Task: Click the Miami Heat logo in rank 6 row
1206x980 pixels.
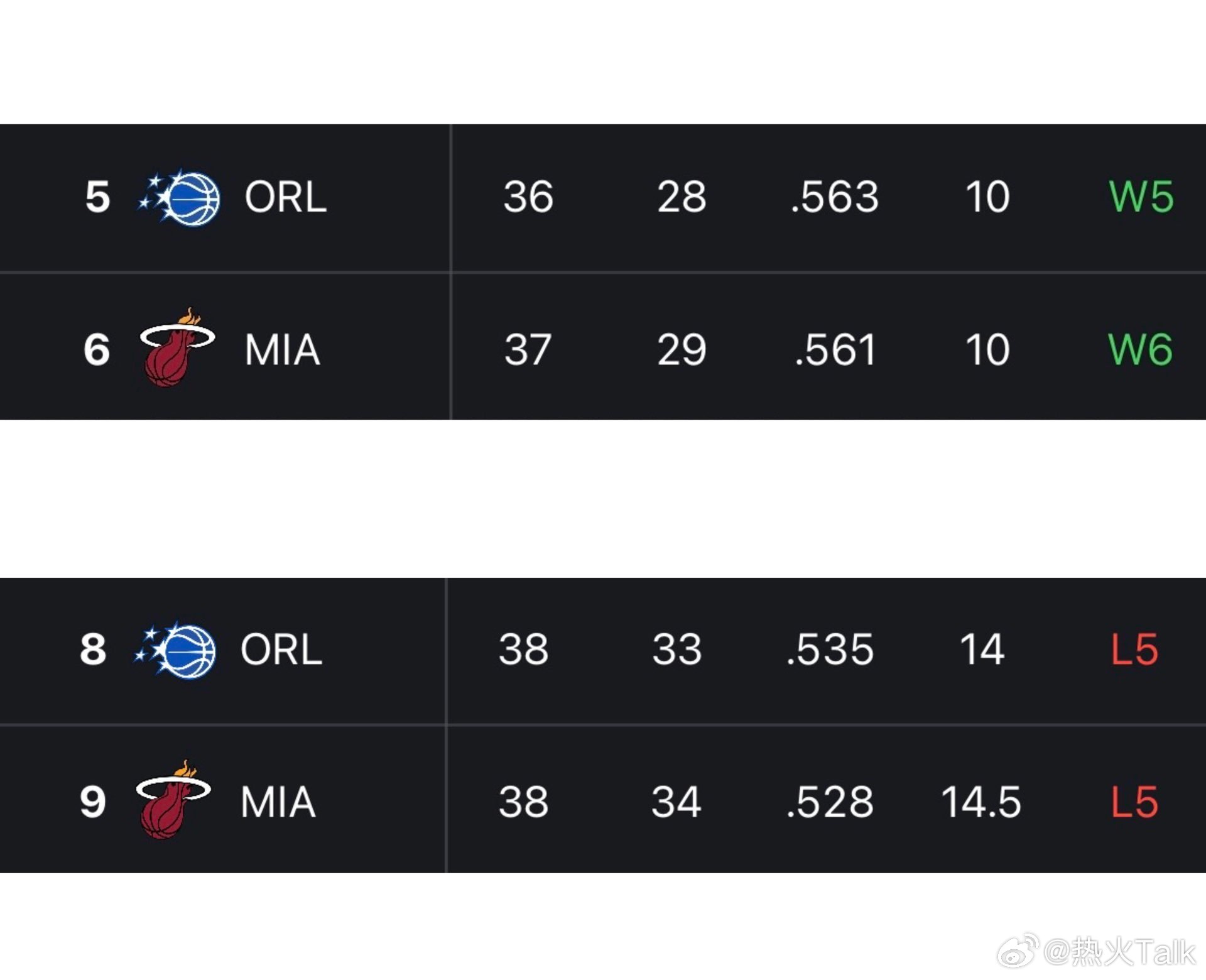Action: (x=178, y=347)
